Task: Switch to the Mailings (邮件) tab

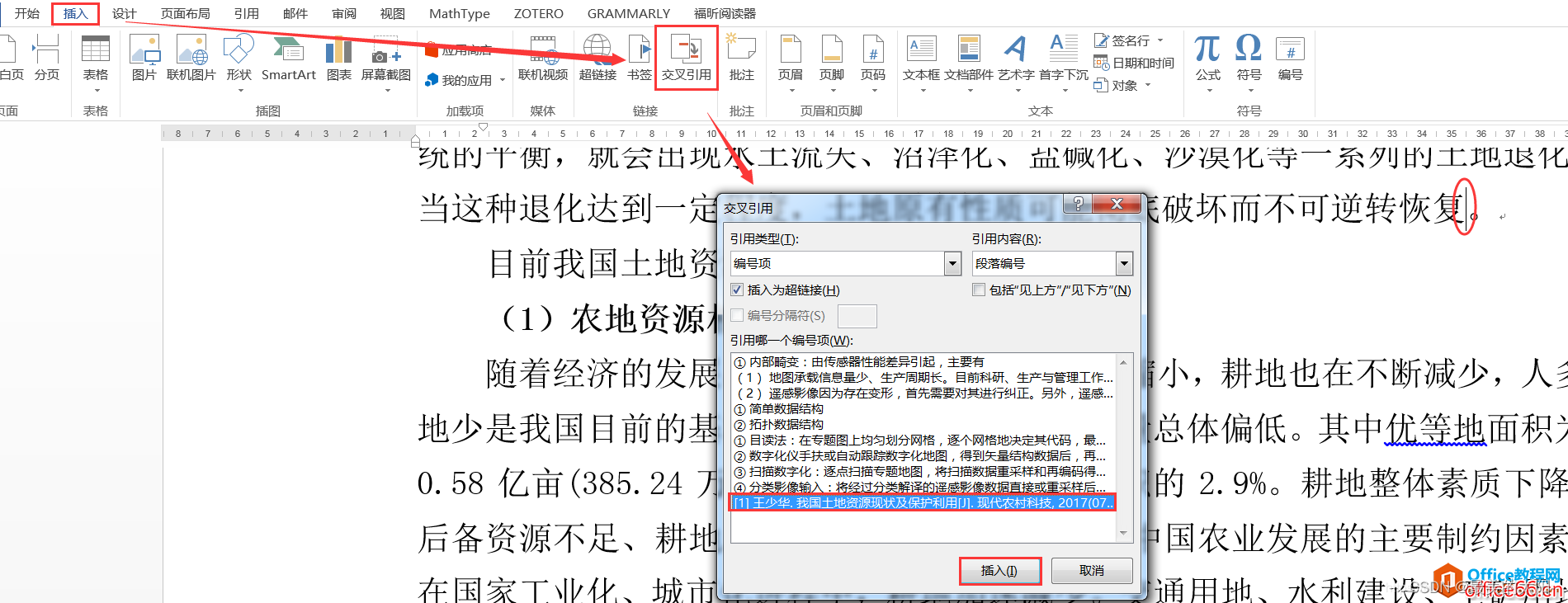Action: click(x=295, y=13)
